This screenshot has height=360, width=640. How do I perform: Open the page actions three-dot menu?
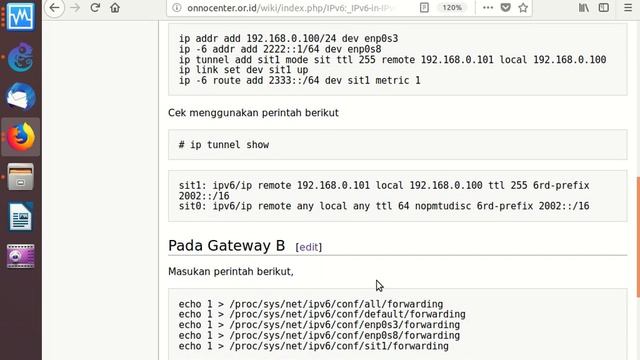pos(488,8)
